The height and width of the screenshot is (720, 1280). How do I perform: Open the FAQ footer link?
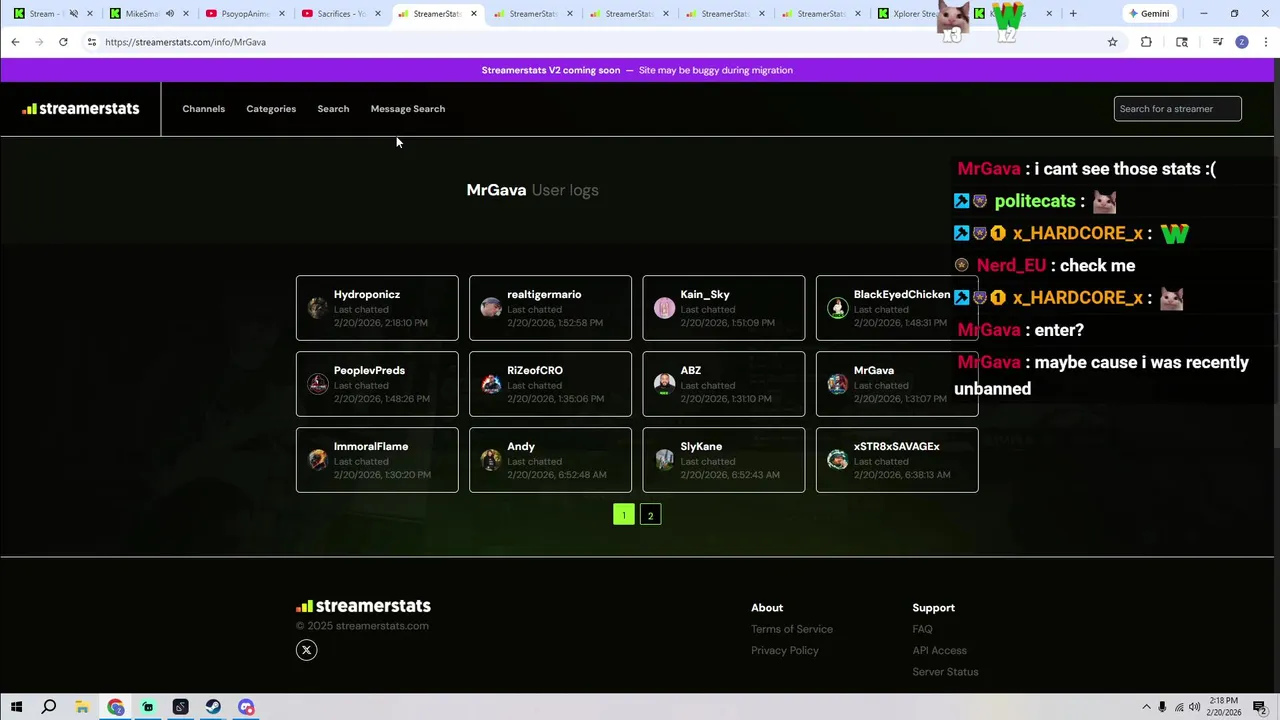point(922,629)
